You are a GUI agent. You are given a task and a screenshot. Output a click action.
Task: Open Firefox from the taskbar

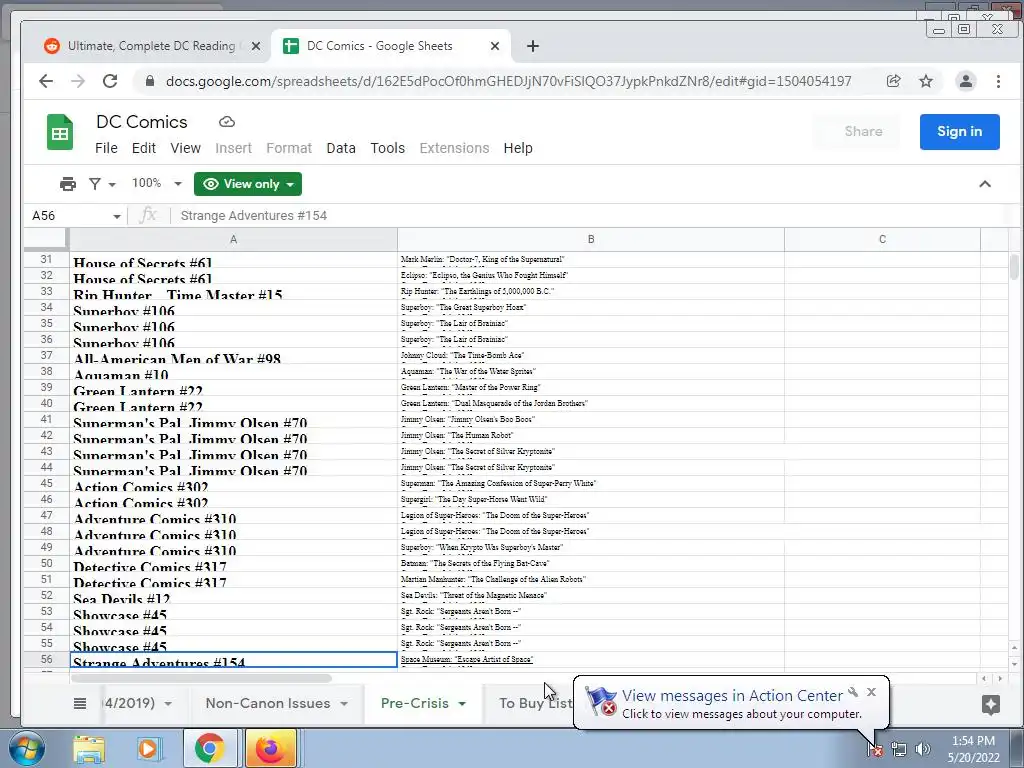pos(270,748)
